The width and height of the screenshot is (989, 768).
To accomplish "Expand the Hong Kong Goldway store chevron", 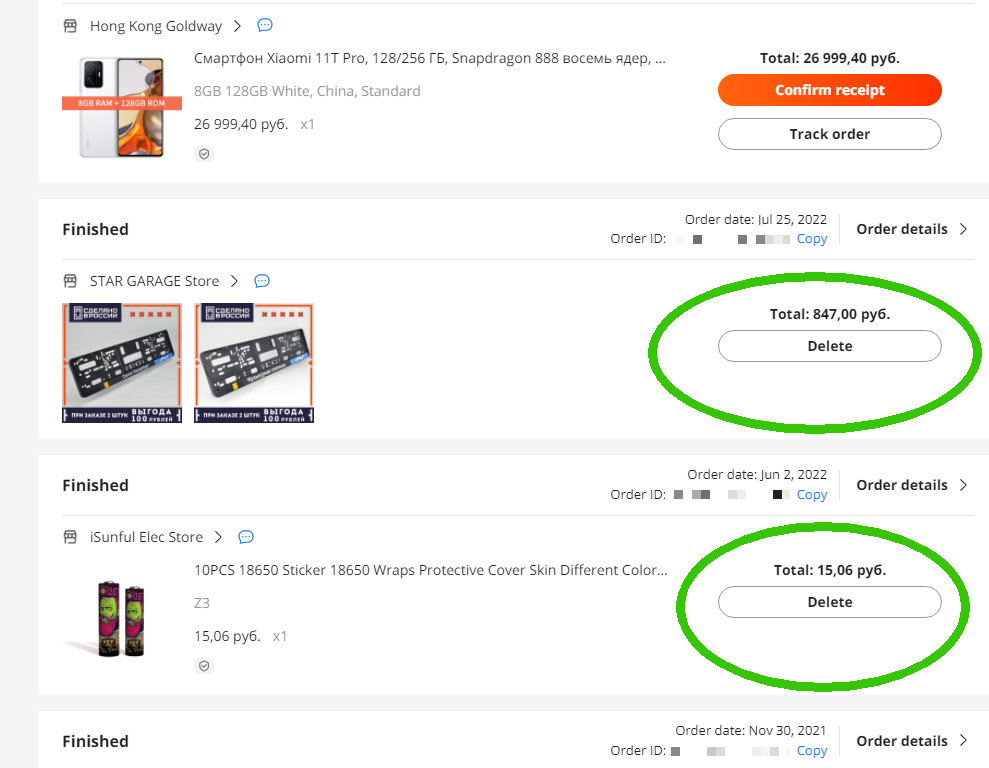I will tap(237, 26).
